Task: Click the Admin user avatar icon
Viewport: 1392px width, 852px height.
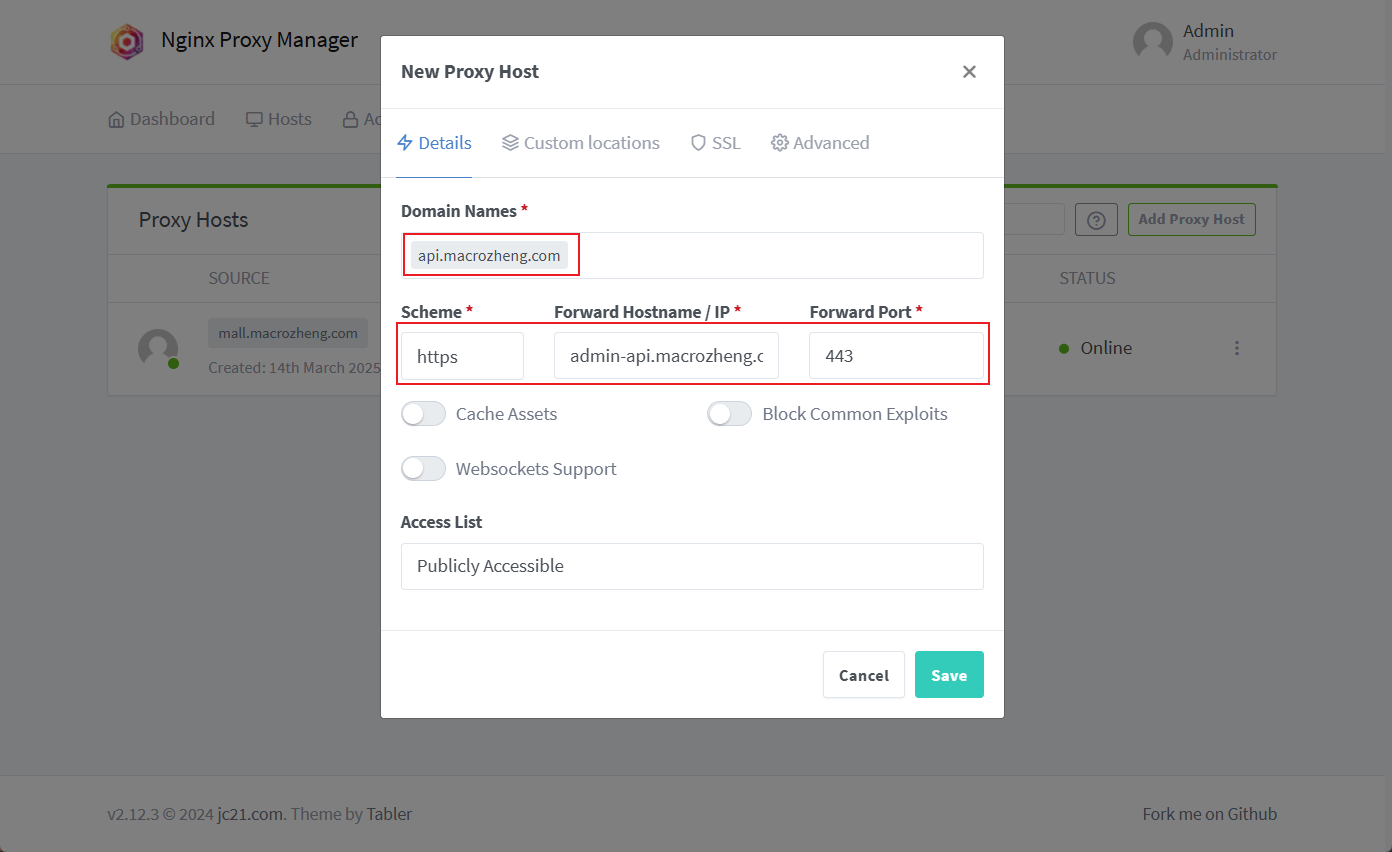Action: (x=1152, y=42)
